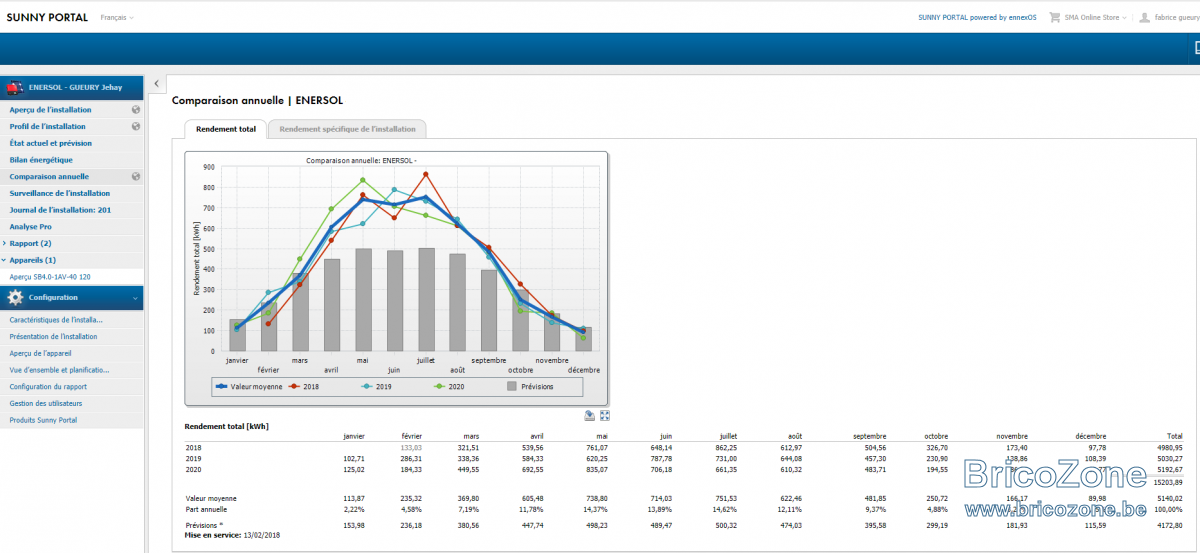Click the globe icon beside Comparaison annuelle
This screenshot has height=553, width=1200.
tap(136, 177)
